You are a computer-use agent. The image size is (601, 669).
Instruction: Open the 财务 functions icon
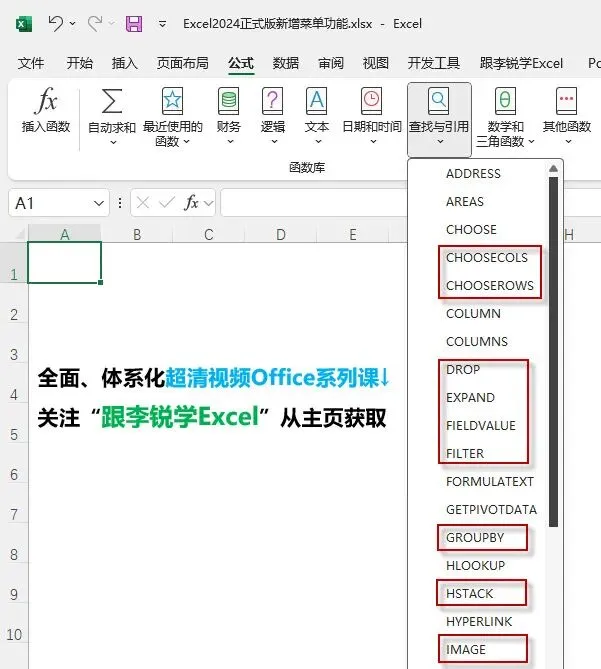[229, 101]
